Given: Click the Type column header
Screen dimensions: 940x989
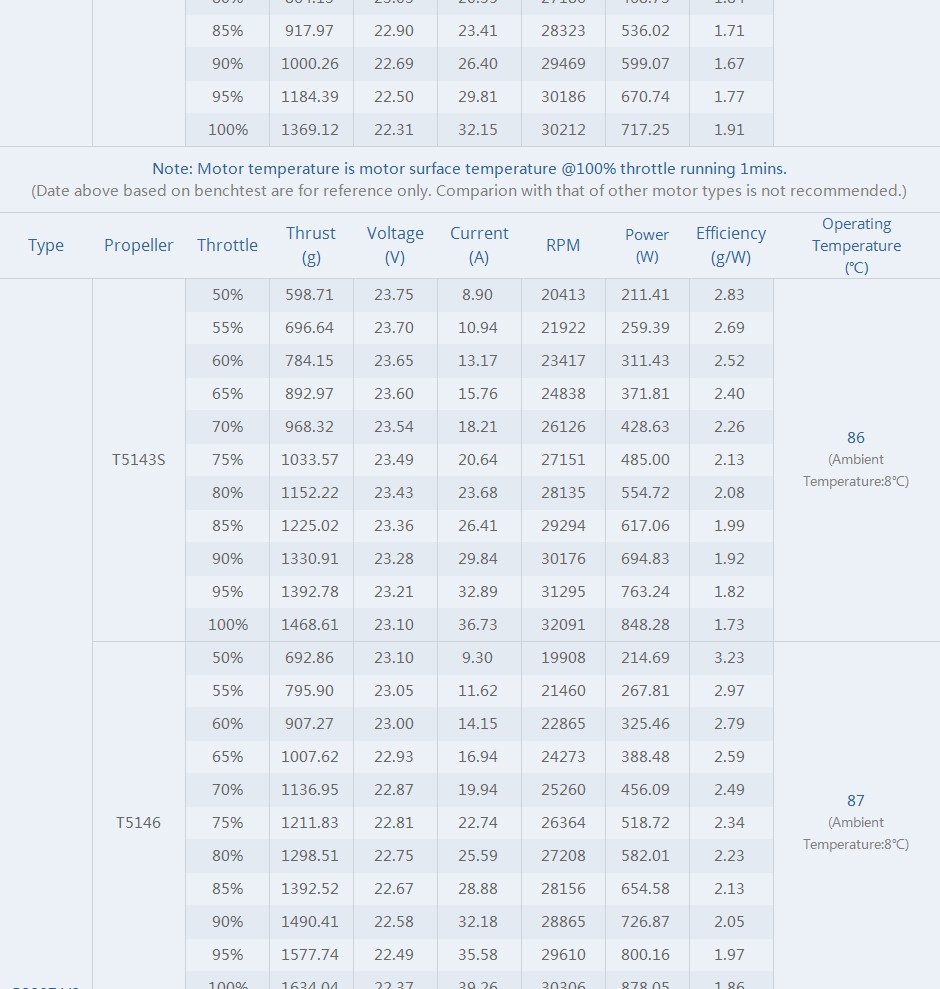Looking at the screenshot, I should click(45, 245).
